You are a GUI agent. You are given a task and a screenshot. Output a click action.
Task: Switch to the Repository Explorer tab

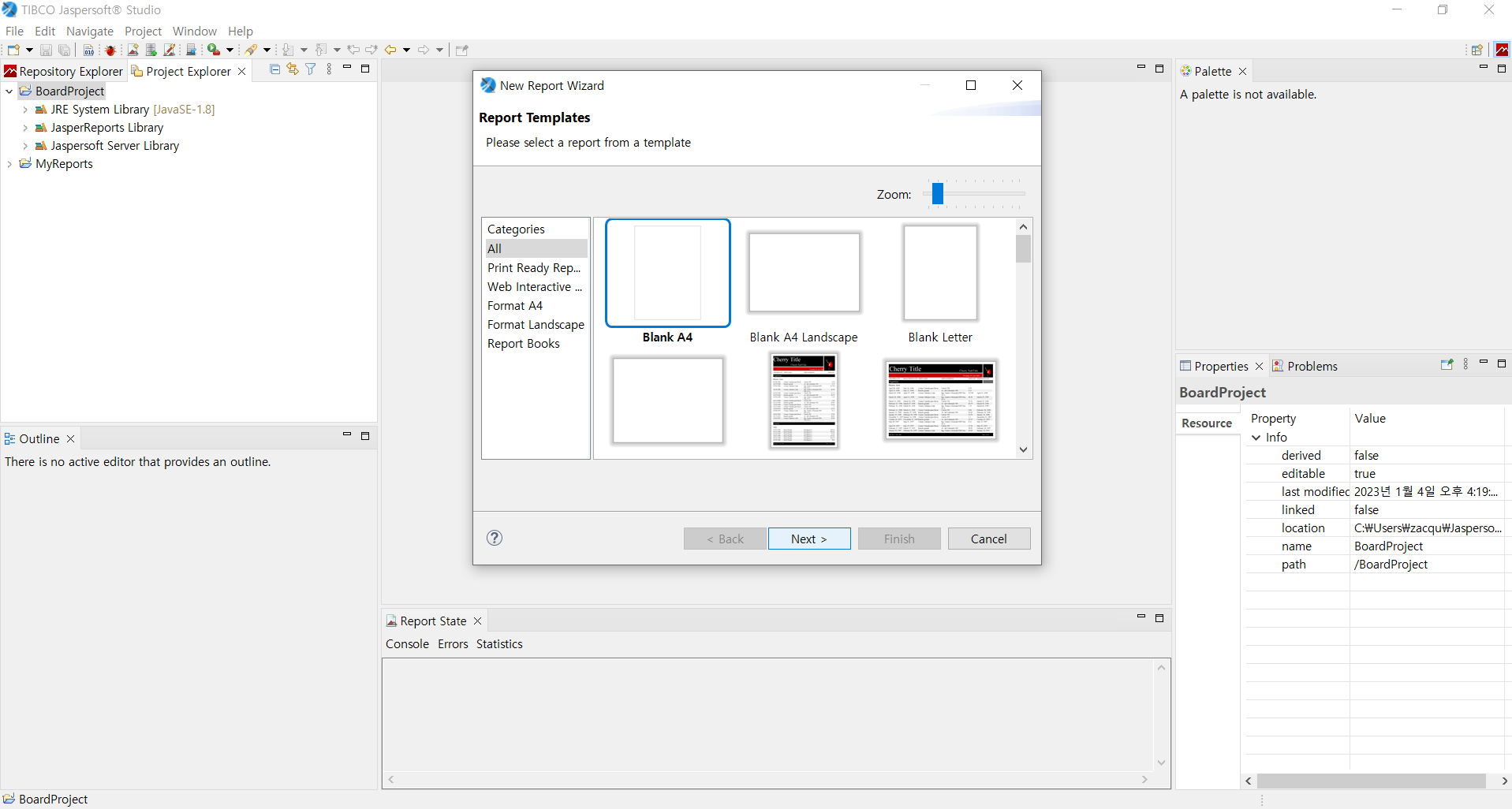point(64,71)
